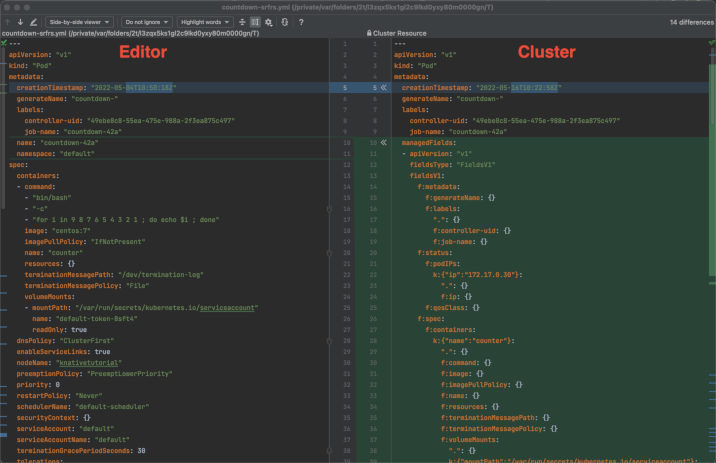Click the restartPolicy: "Never" line
Image resolution: width=716 pixels, height=463 pixels.
[59, 396]
